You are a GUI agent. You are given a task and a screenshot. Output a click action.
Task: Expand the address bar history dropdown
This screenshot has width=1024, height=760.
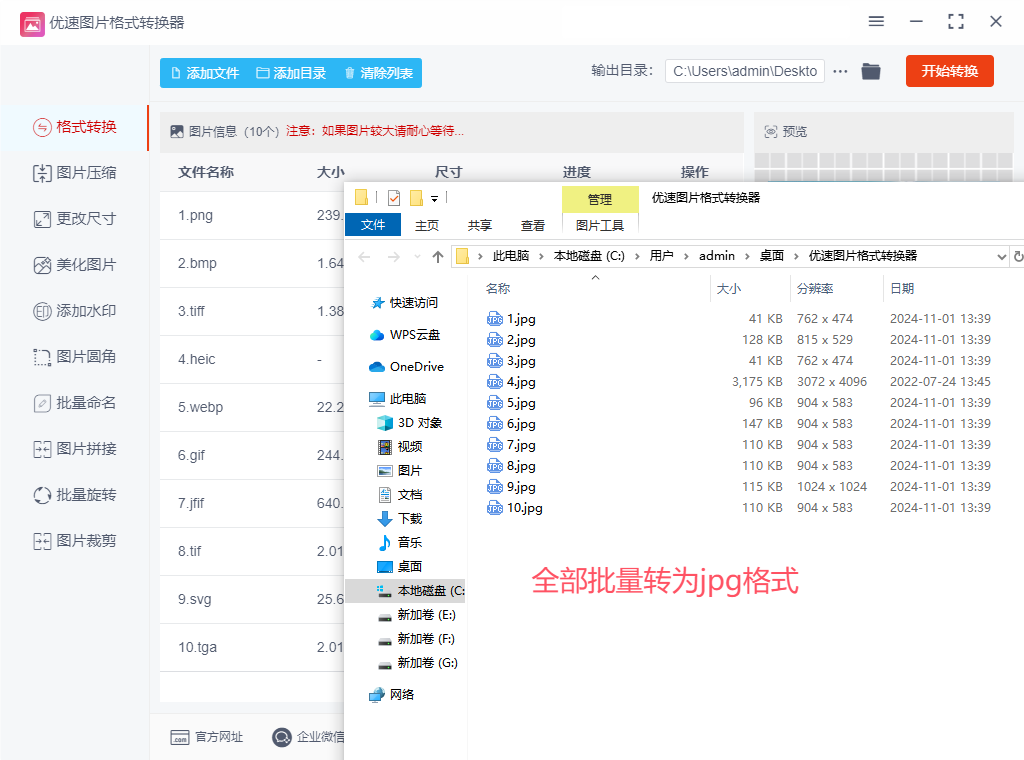point(1001,257)
